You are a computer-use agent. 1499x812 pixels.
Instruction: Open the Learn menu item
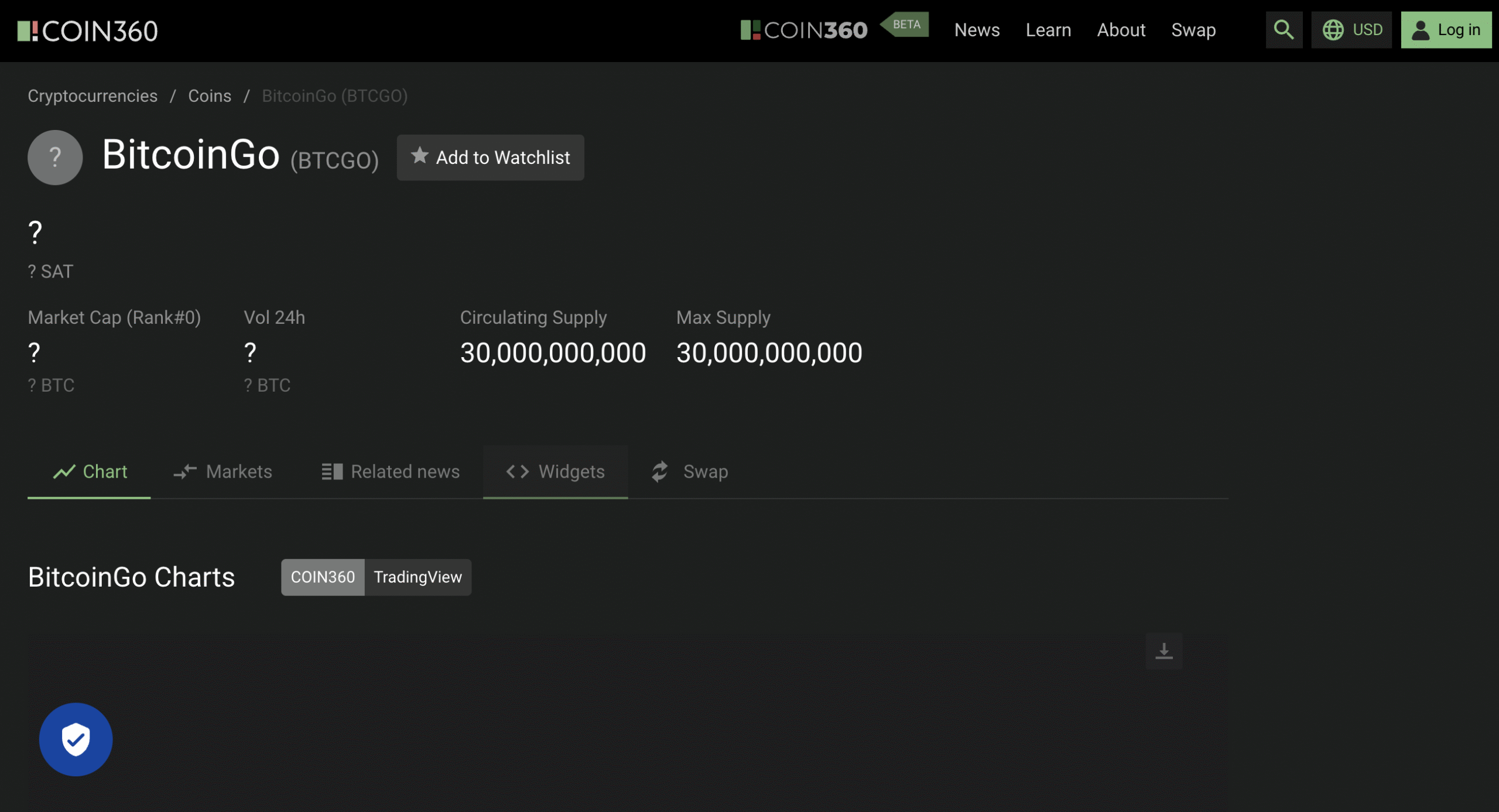pos(1048,30)
